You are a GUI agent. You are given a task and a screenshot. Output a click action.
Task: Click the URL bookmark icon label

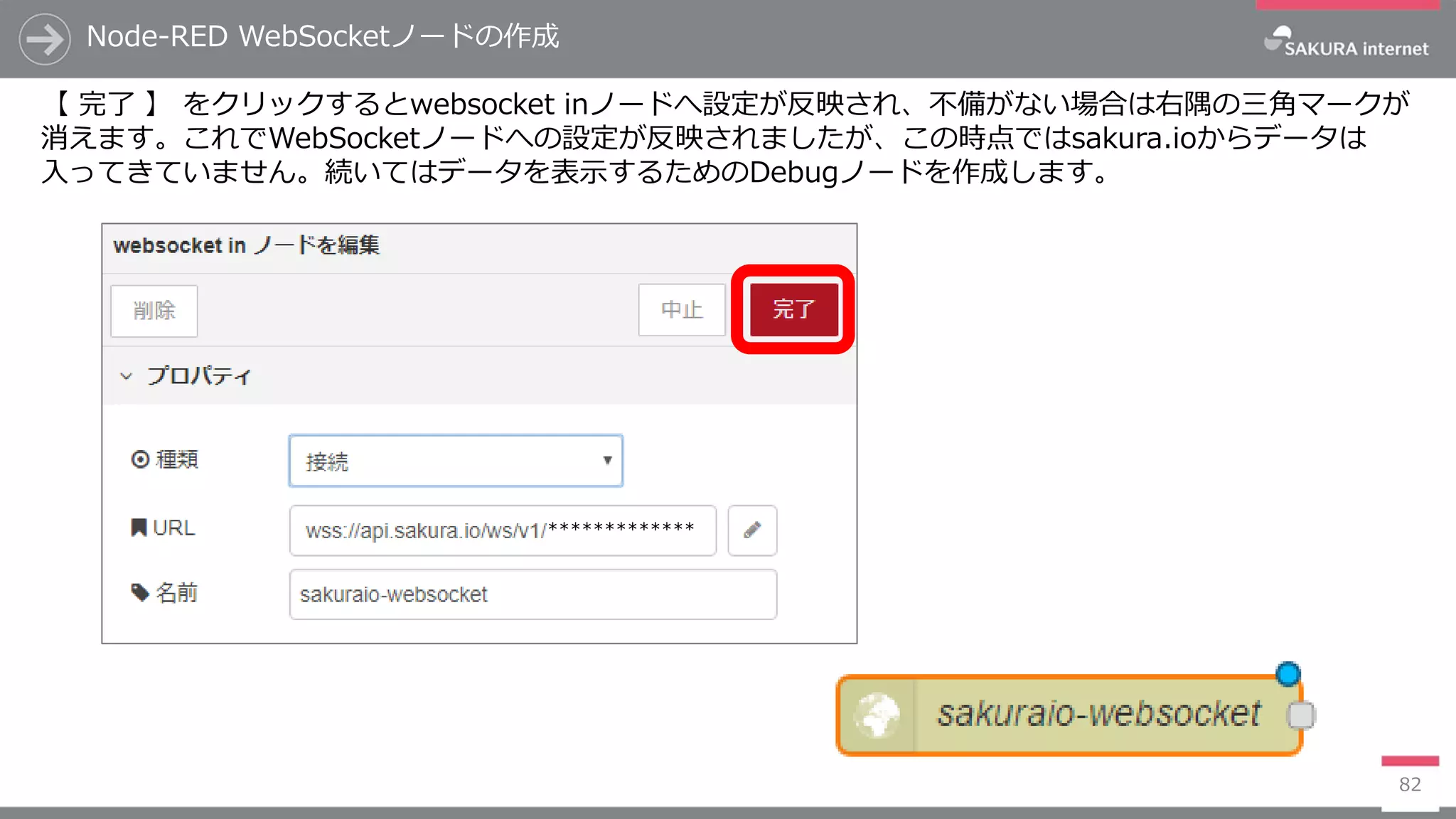pyautogui.click(x=163, y=528)
